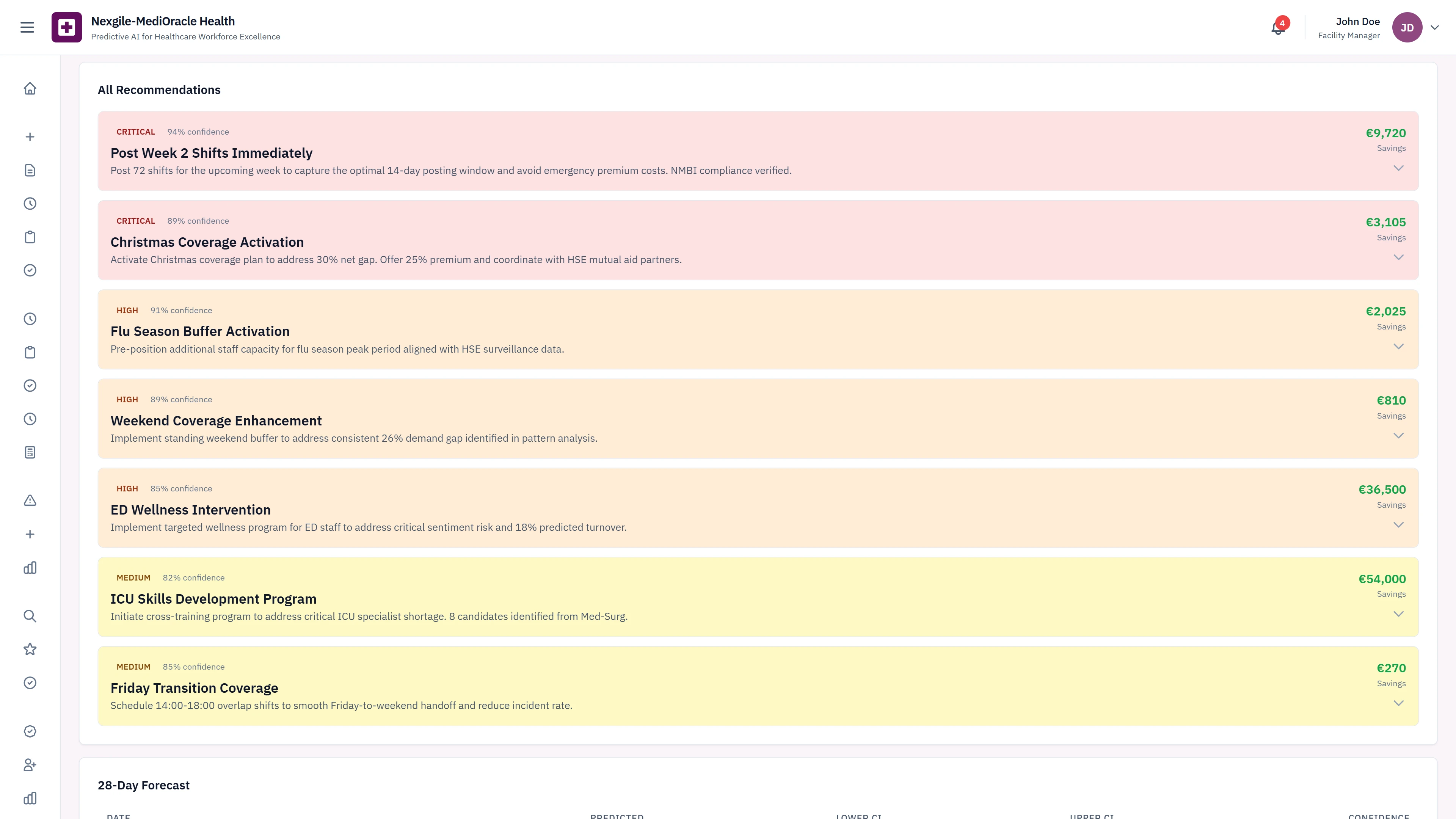Image resolution: width=1456 pixels, height=819 pixels.
Task: Expand Post Week 2 Shifts recommendation
Action: (1398, 168)
